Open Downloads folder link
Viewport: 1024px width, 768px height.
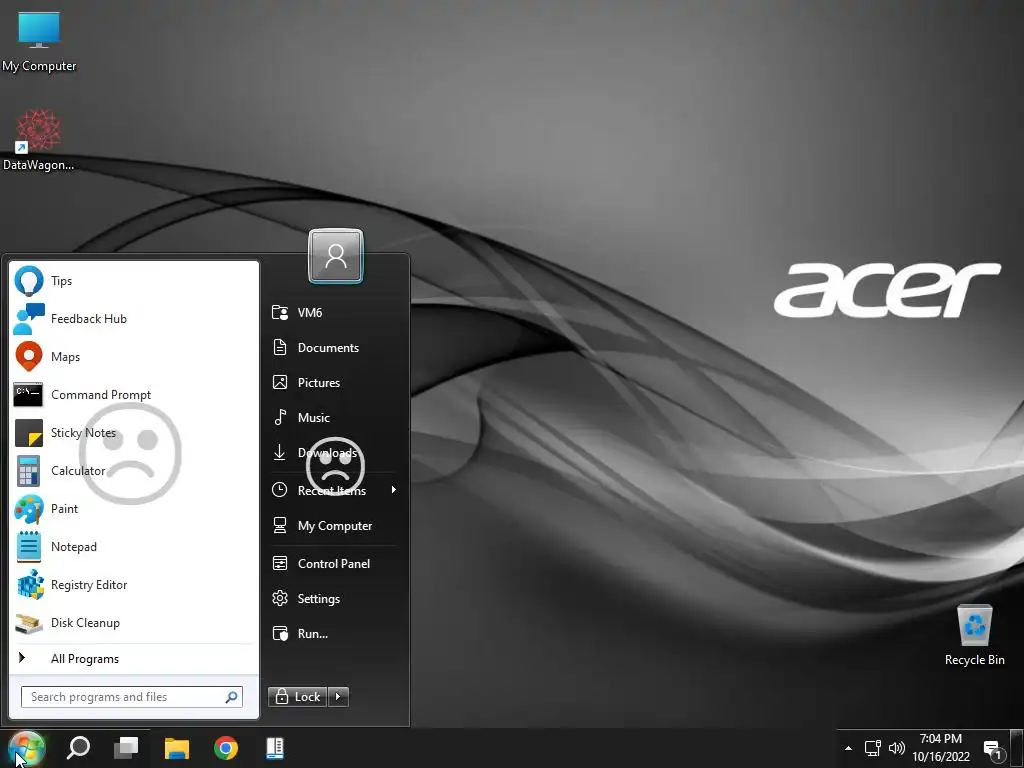[333, 453]
